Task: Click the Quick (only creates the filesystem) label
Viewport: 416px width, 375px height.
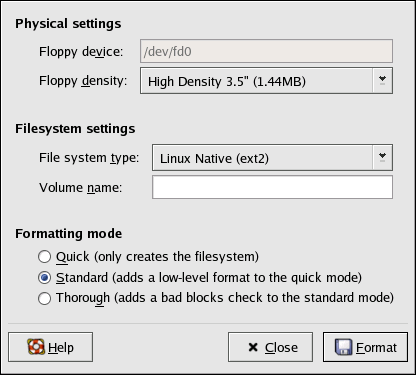Action: [x=157, y=257]
